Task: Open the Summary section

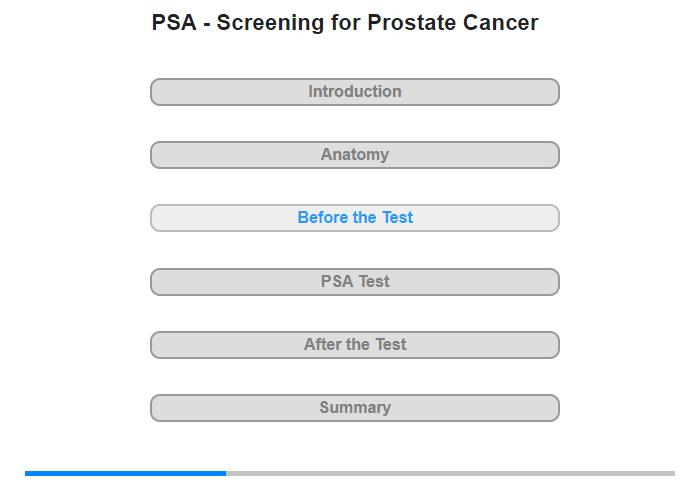Action: (x=355, y=408)
